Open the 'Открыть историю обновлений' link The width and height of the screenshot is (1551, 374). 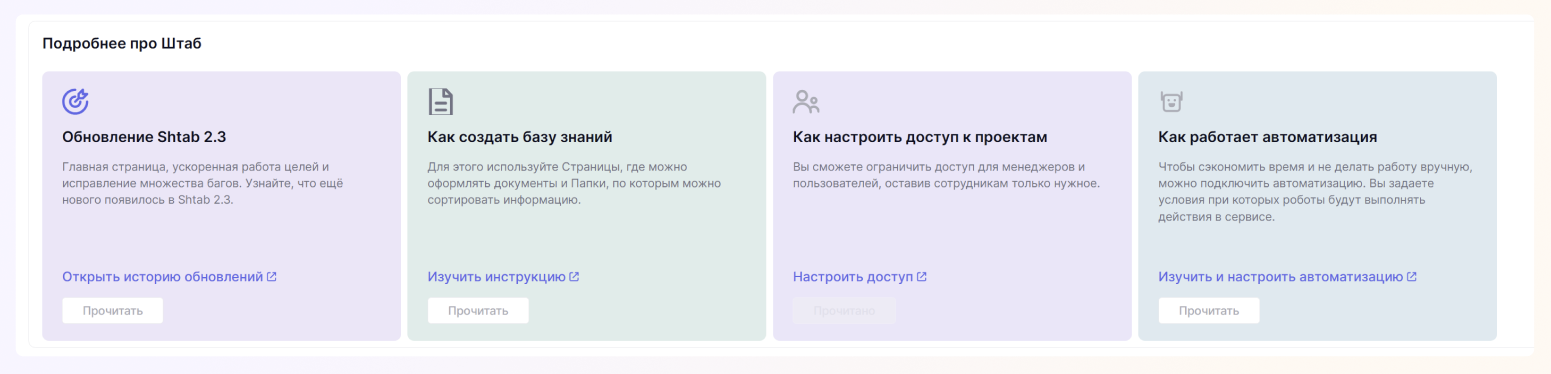[x=163, y=277]
